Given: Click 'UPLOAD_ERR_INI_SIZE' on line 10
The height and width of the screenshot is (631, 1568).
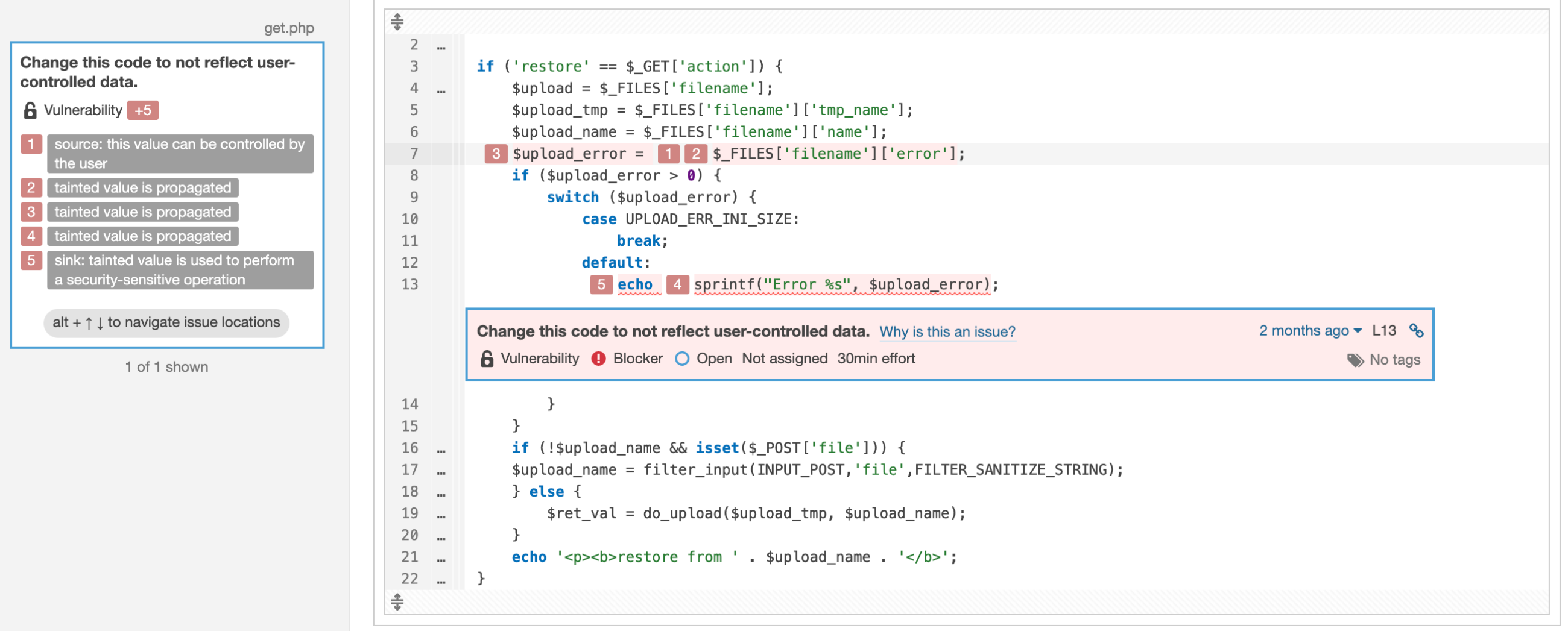Looking at the screenshot, I should pyautogui.click(x=709, y=219).
